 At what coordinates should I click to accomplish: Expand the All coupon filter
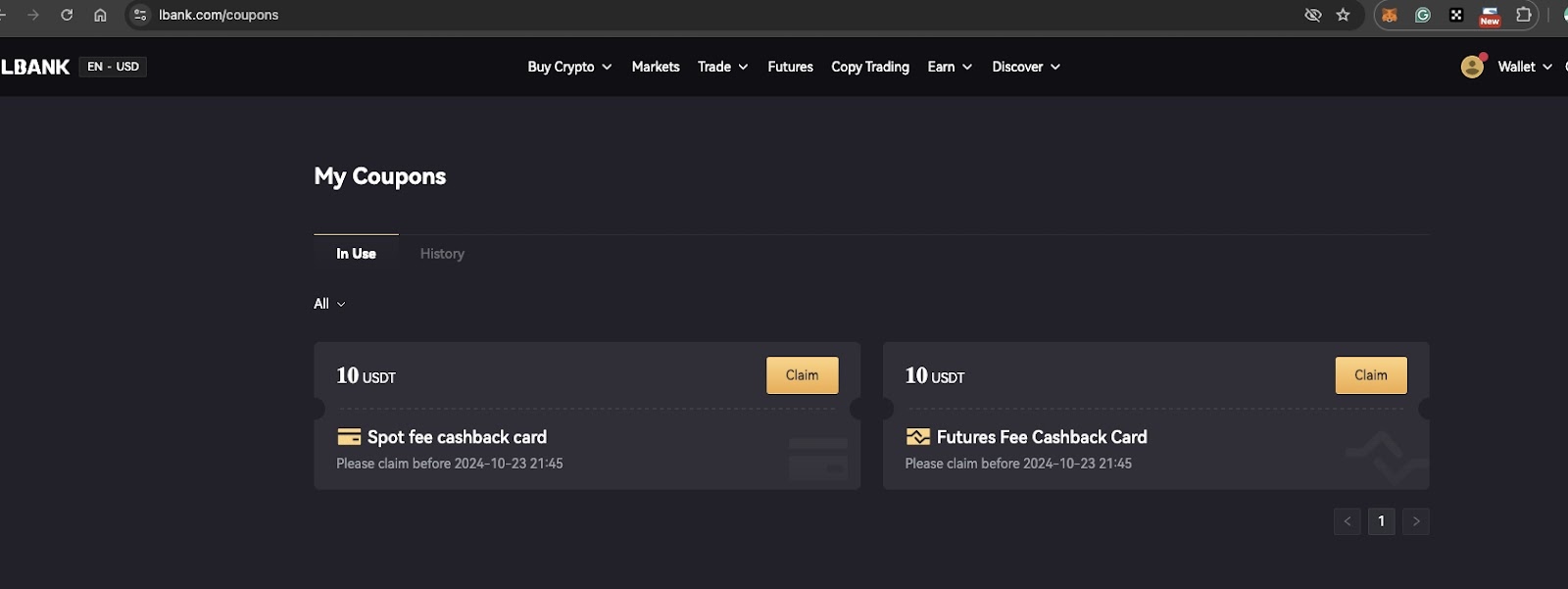click(x=329, y=304)
